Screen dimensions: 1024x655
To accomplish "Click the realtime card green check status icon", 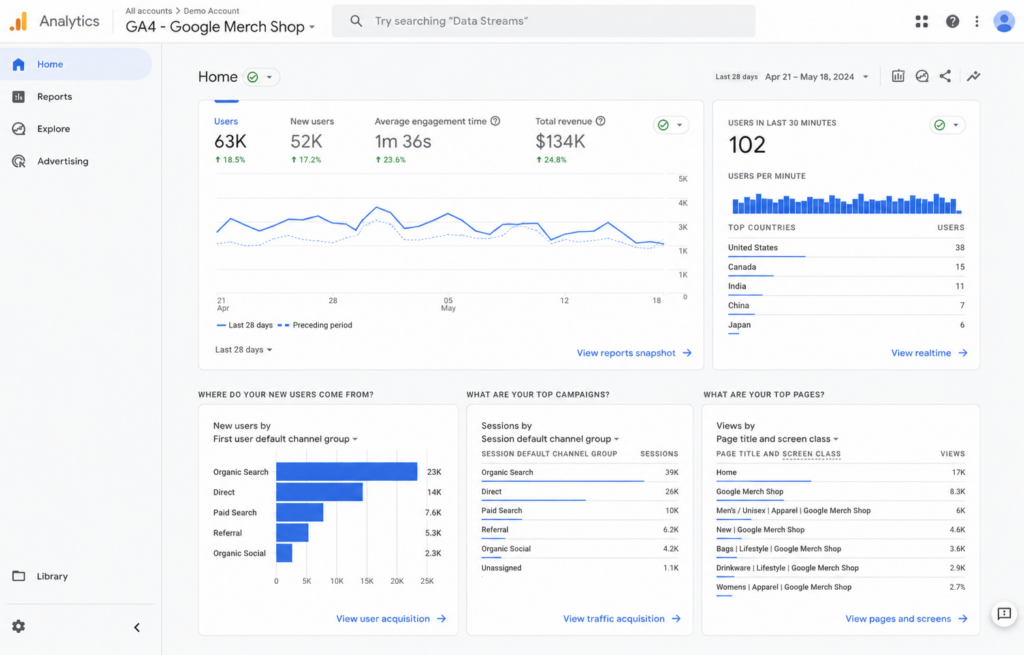I will click(x=939, y=125).
